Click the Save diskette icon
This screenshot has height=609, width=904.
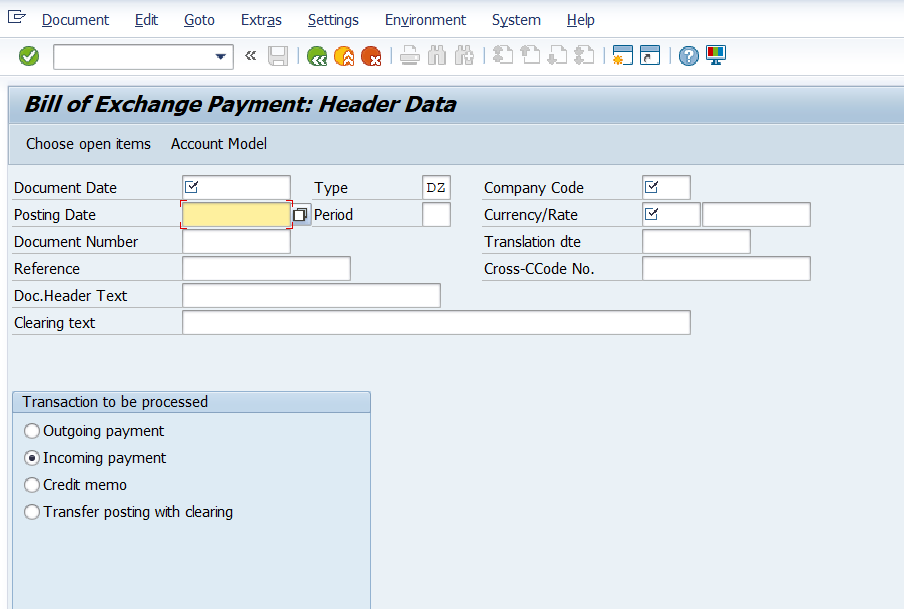278,56
